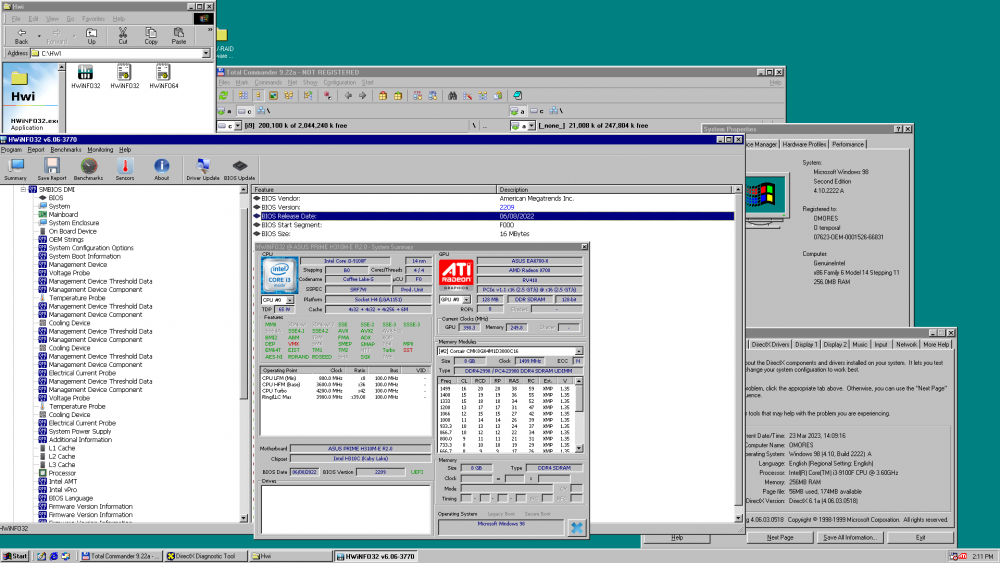The width and height of the screenshot is (1000, 563).
Task: Open Total Commander Commands menu
Action: (x=268, y=82)
